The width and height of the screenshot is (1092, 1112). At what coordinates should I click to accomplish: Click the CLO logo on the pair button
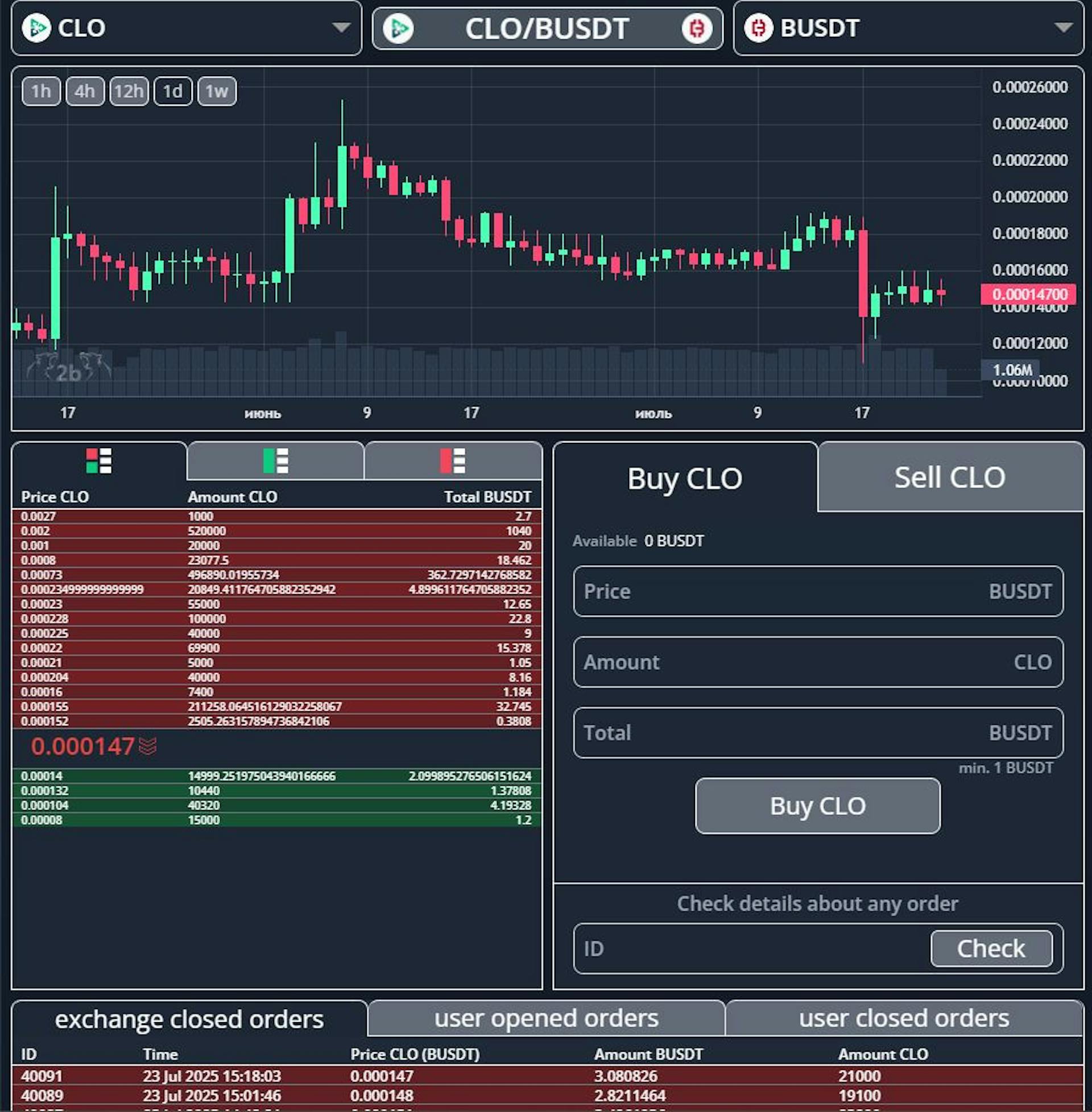tap(398, 28)
